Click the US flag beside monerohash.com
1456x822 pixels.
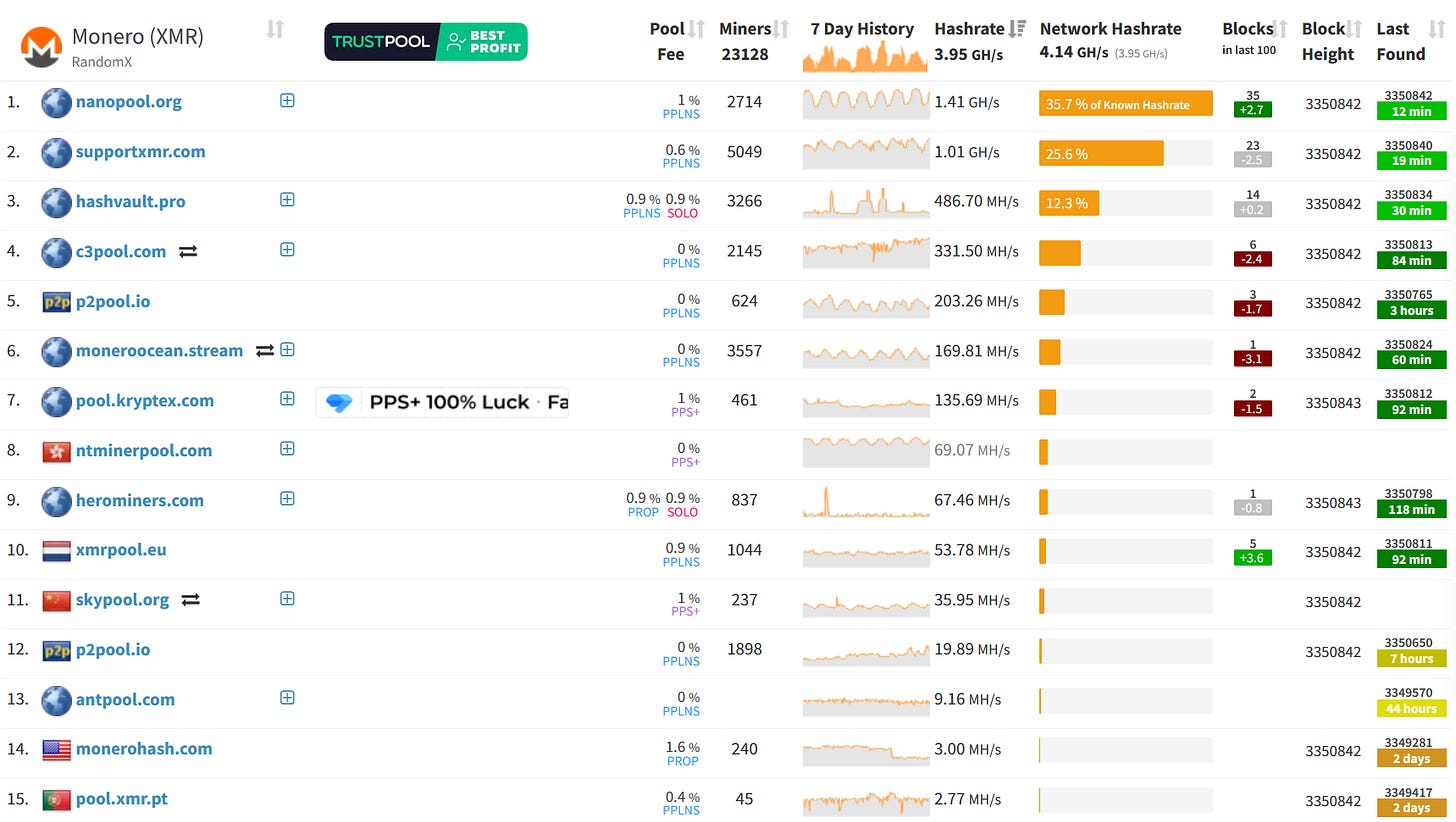[x=57, y=749]
